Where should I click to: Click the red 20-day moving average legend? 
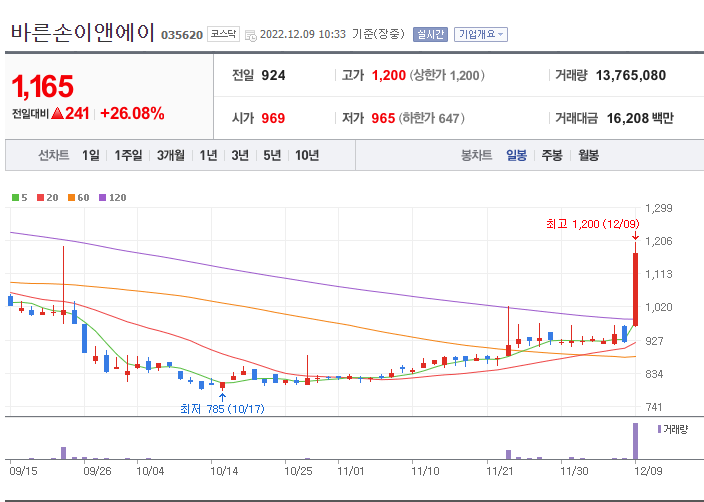pos(48,198)
